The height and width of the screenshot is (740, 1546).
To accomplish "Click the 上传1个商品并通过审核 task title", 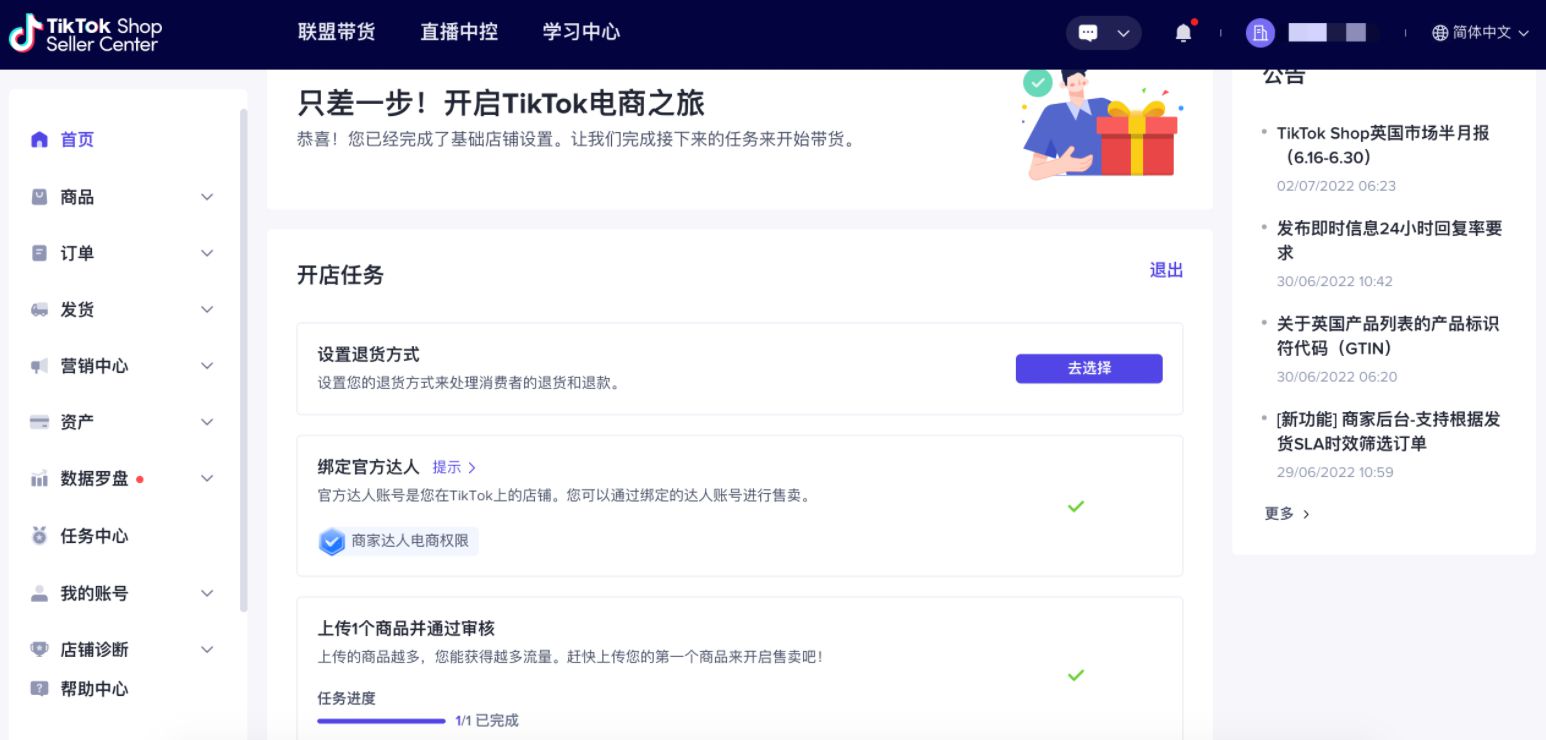I will click(x=406, y=628).
